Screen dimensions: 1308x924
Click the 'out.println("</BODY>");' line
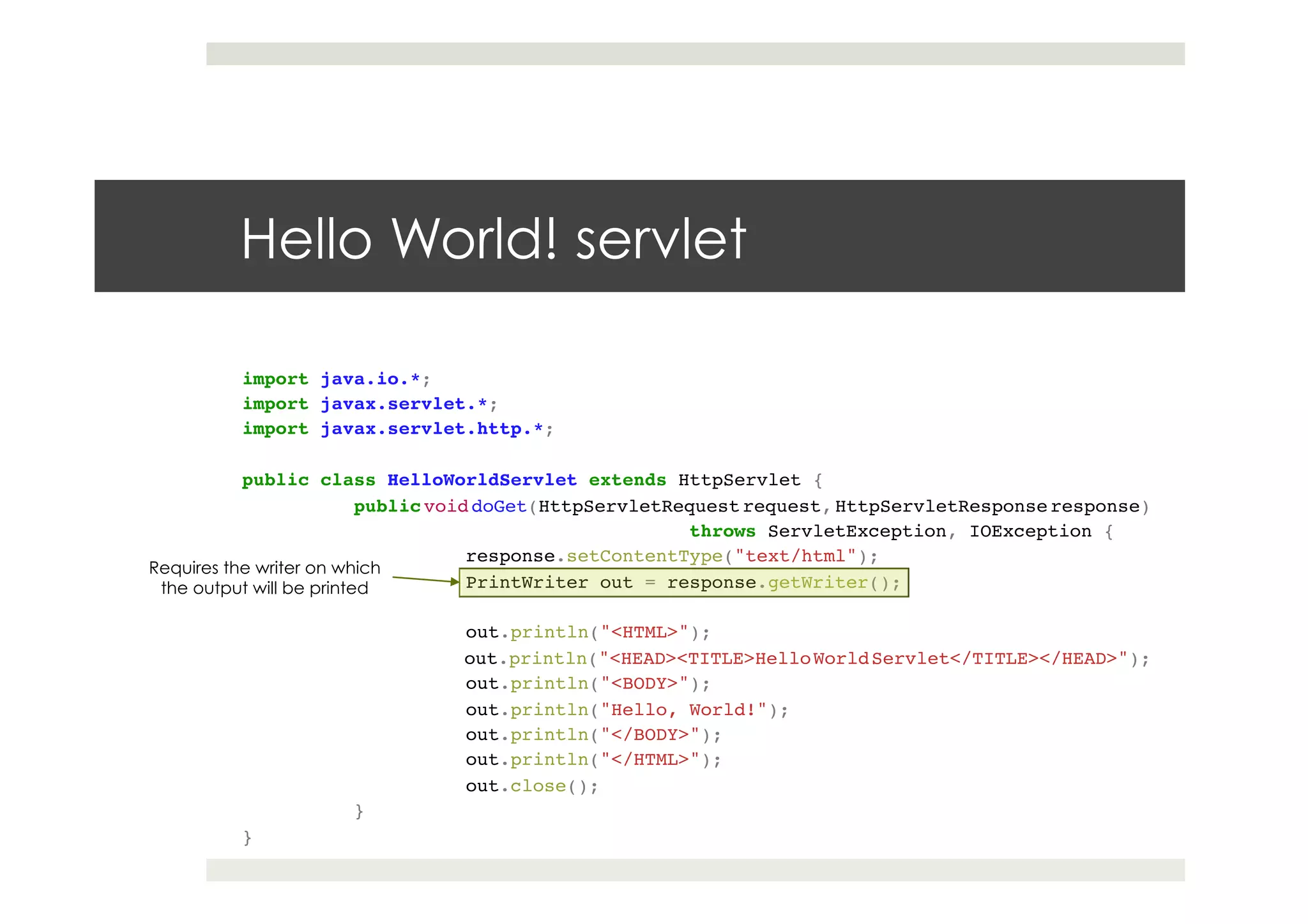593,735
